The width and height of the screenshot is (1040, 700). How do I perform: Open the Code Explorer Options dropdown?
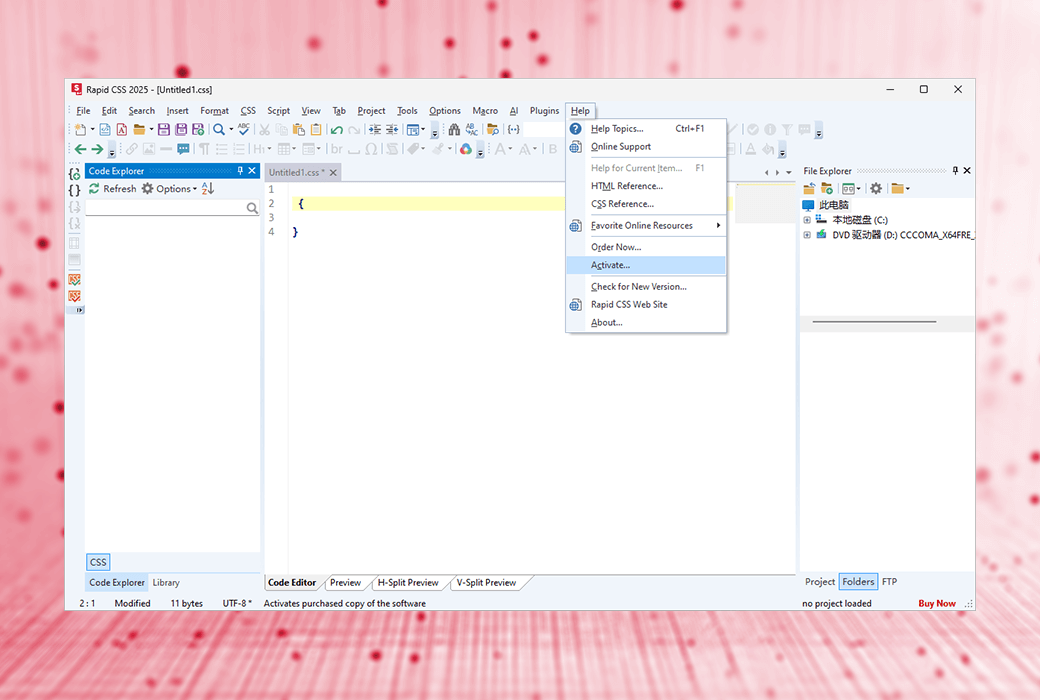pyautogui.click(x=170, y=188)
